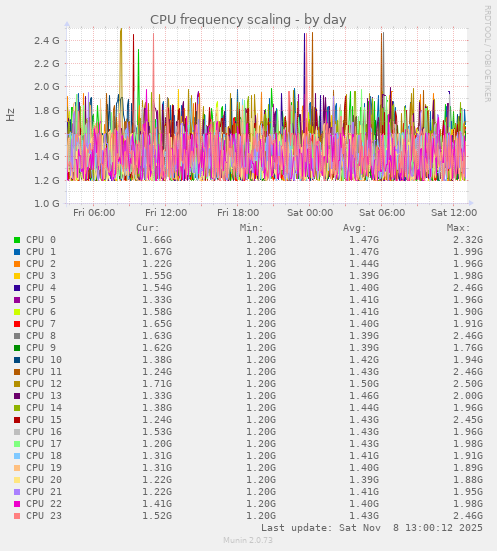This screenshot has height=551, width=497.
Task: Click CPU 13 max value 2.00G
Action: [x=468, y=396]
